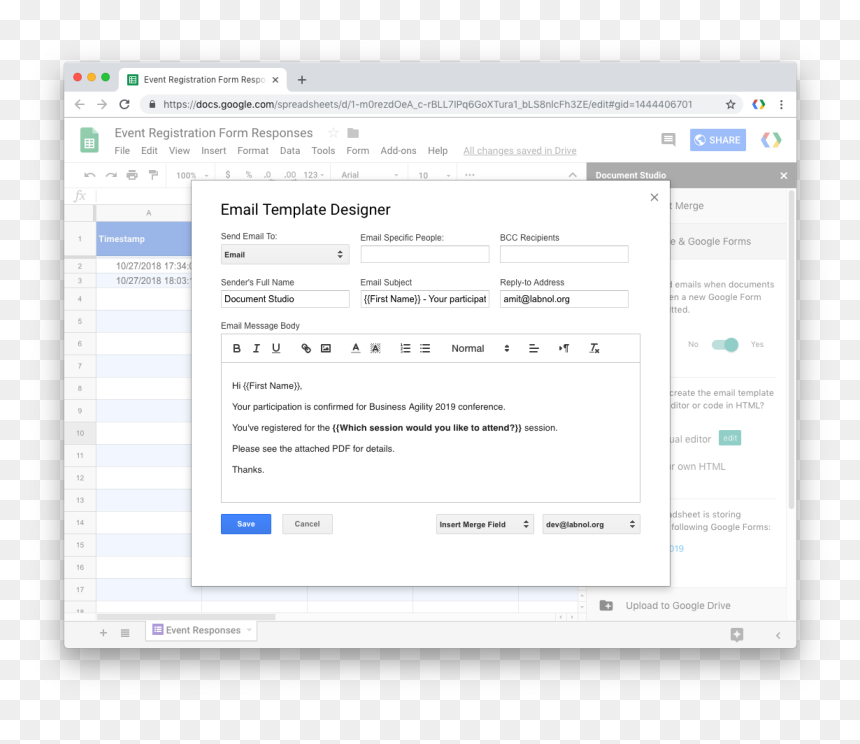
Task: Click the Explore icon at bottom right
Action: (737, 635)
